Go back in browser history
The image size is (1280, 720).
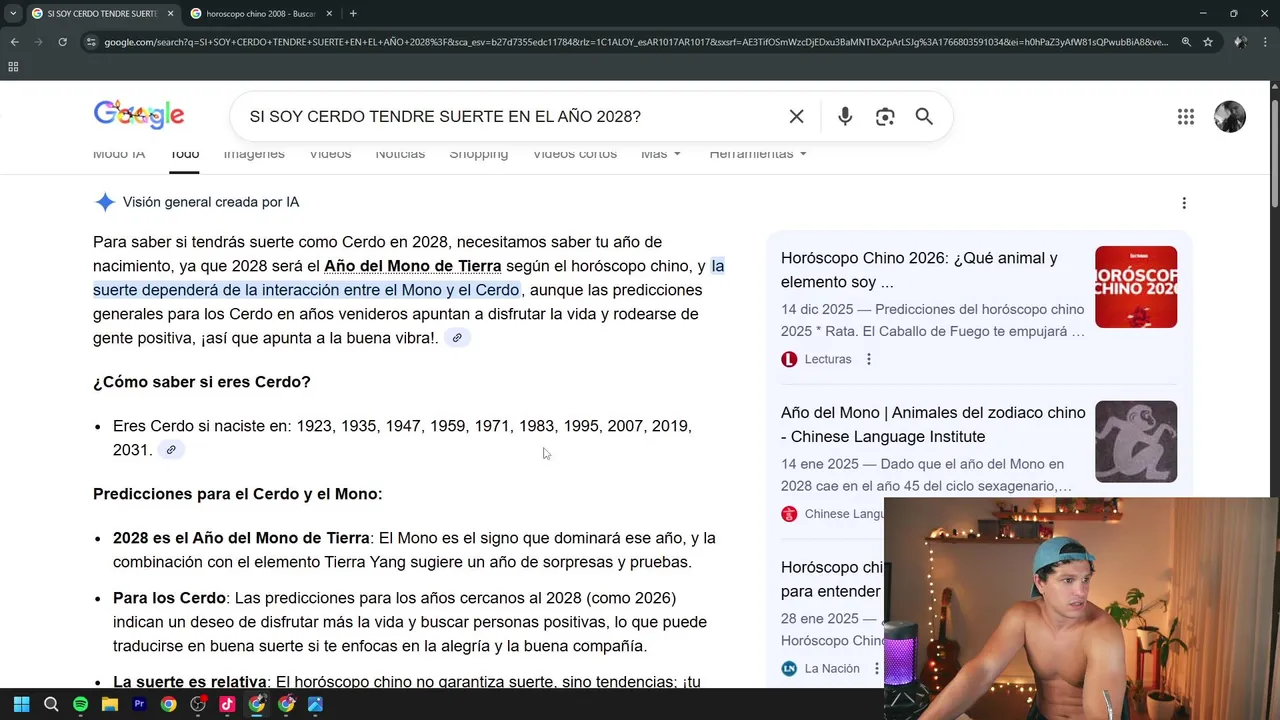point(14,42)
